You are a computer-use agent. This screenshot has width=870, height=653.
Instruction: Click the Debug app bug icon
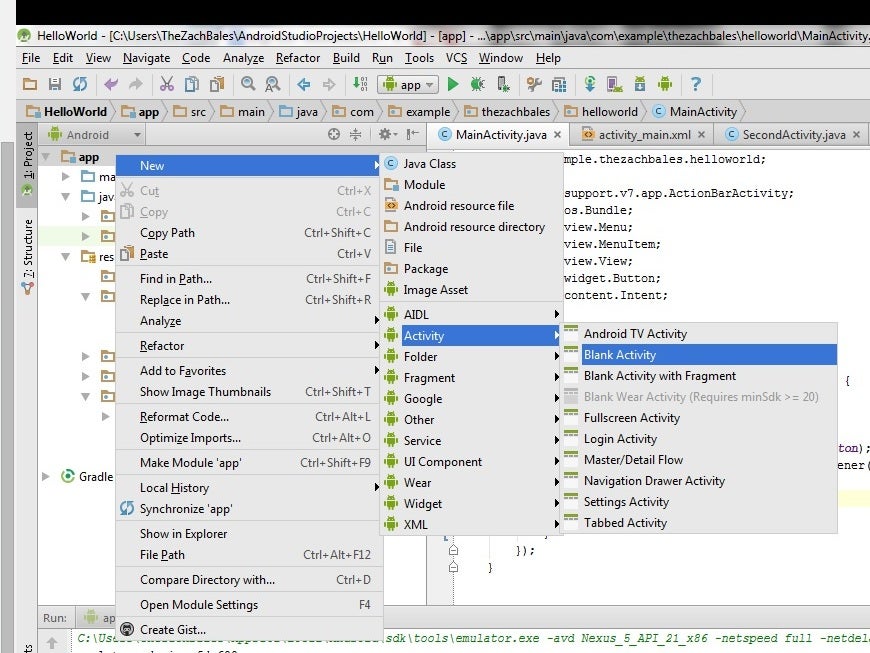(x=477, y=84)
